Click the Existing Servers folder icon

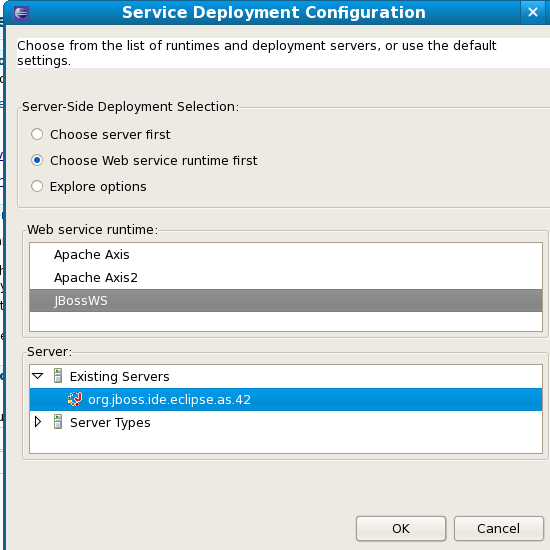pyautogui.click(x=58, y=376)
